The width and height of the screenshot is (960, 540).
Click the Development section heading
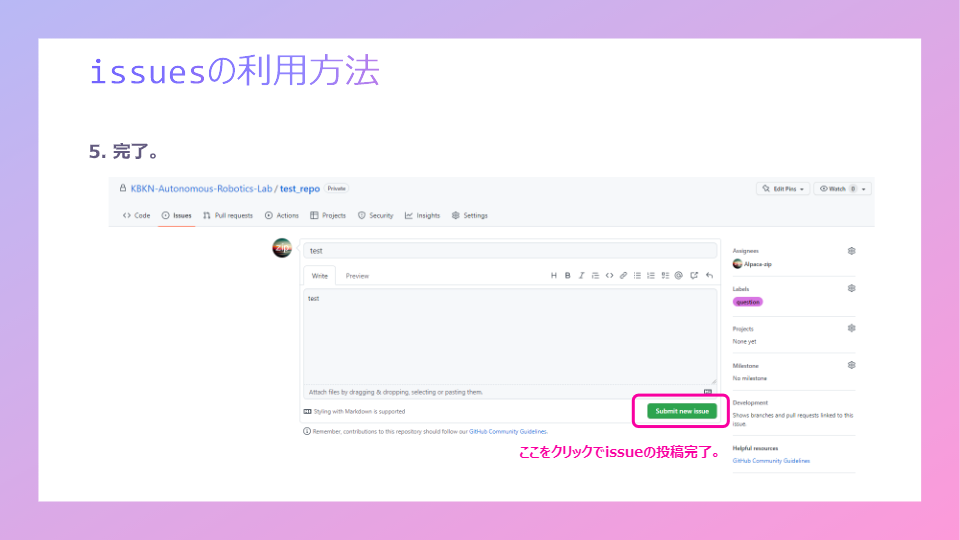coord(750,403)
